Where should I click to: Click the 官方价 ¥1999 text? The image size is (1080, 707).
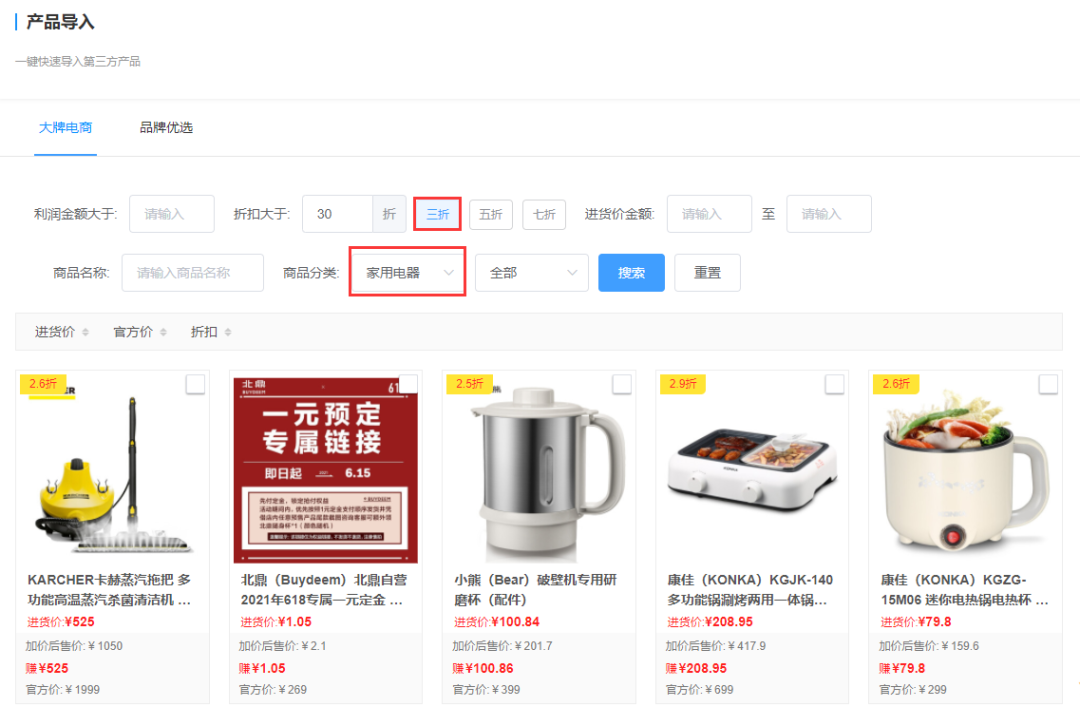click(x=63, y=690)
